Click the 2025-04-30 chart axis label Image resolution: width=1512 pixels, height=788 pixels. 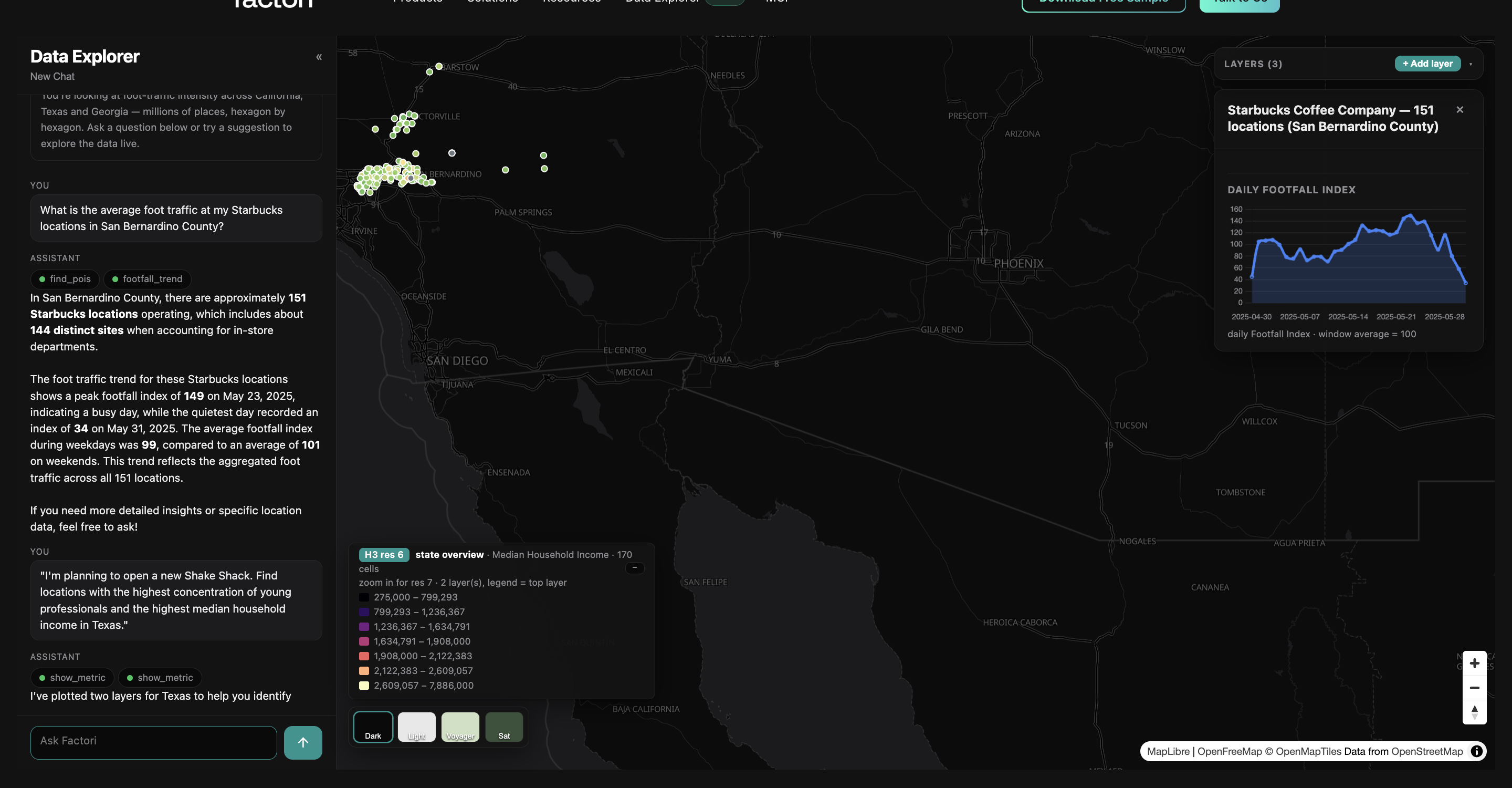[1252, 316]
